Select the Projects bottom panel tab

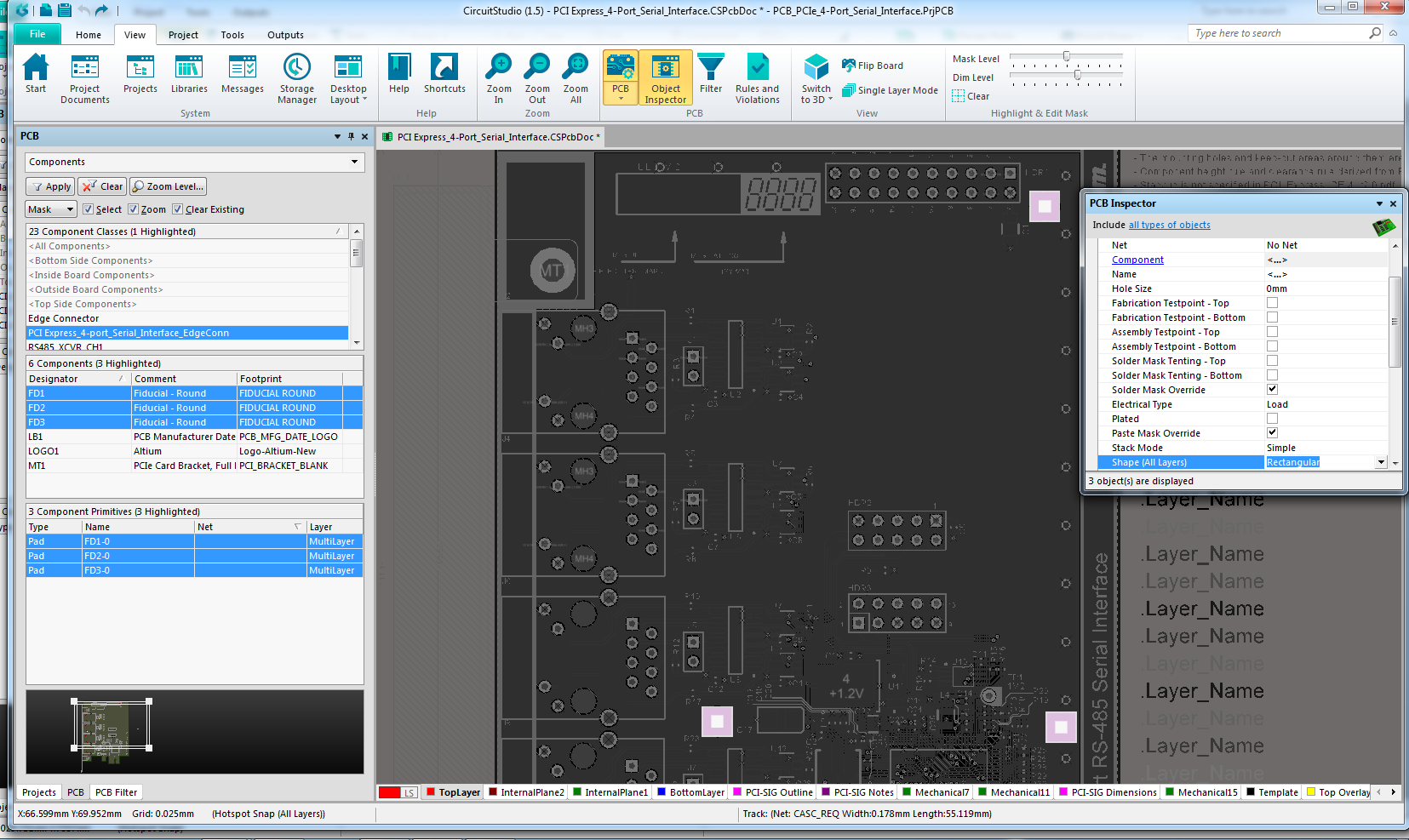coord(39,792)
